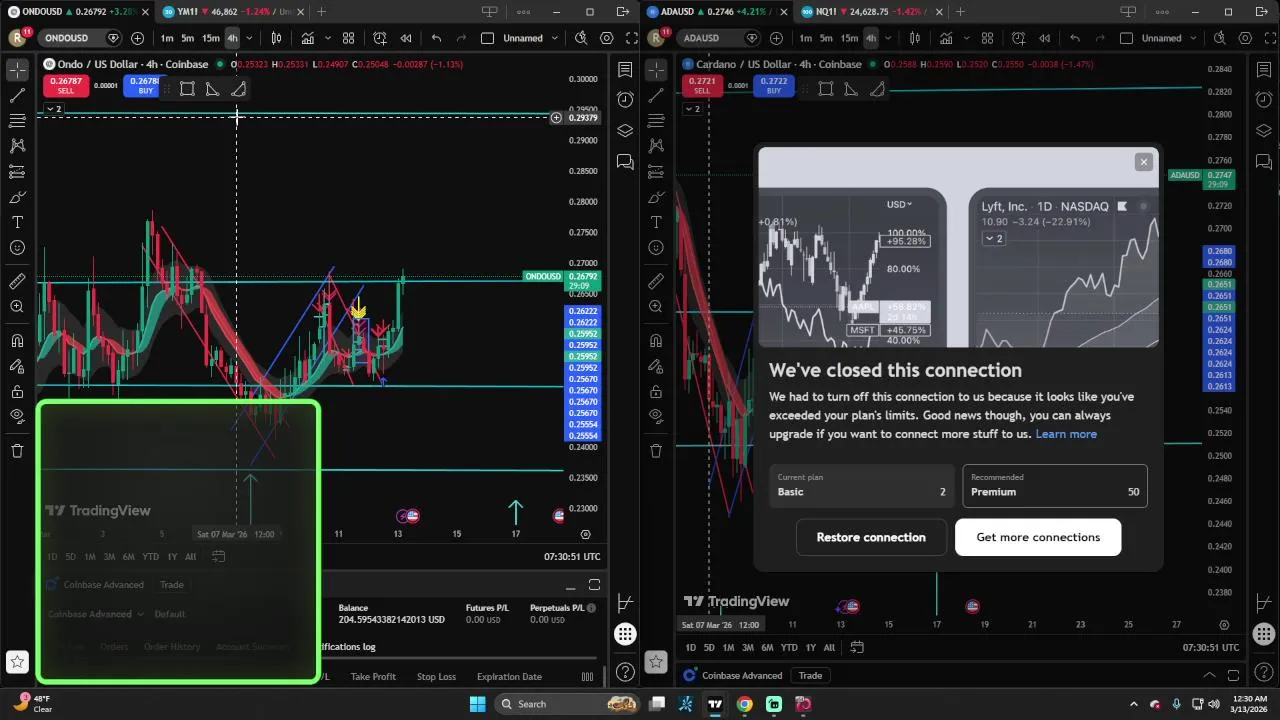1280x720 pixels.
Task: Open the patterns drawing tools in ONDOUSD window
Action: [x=17, y=146]
